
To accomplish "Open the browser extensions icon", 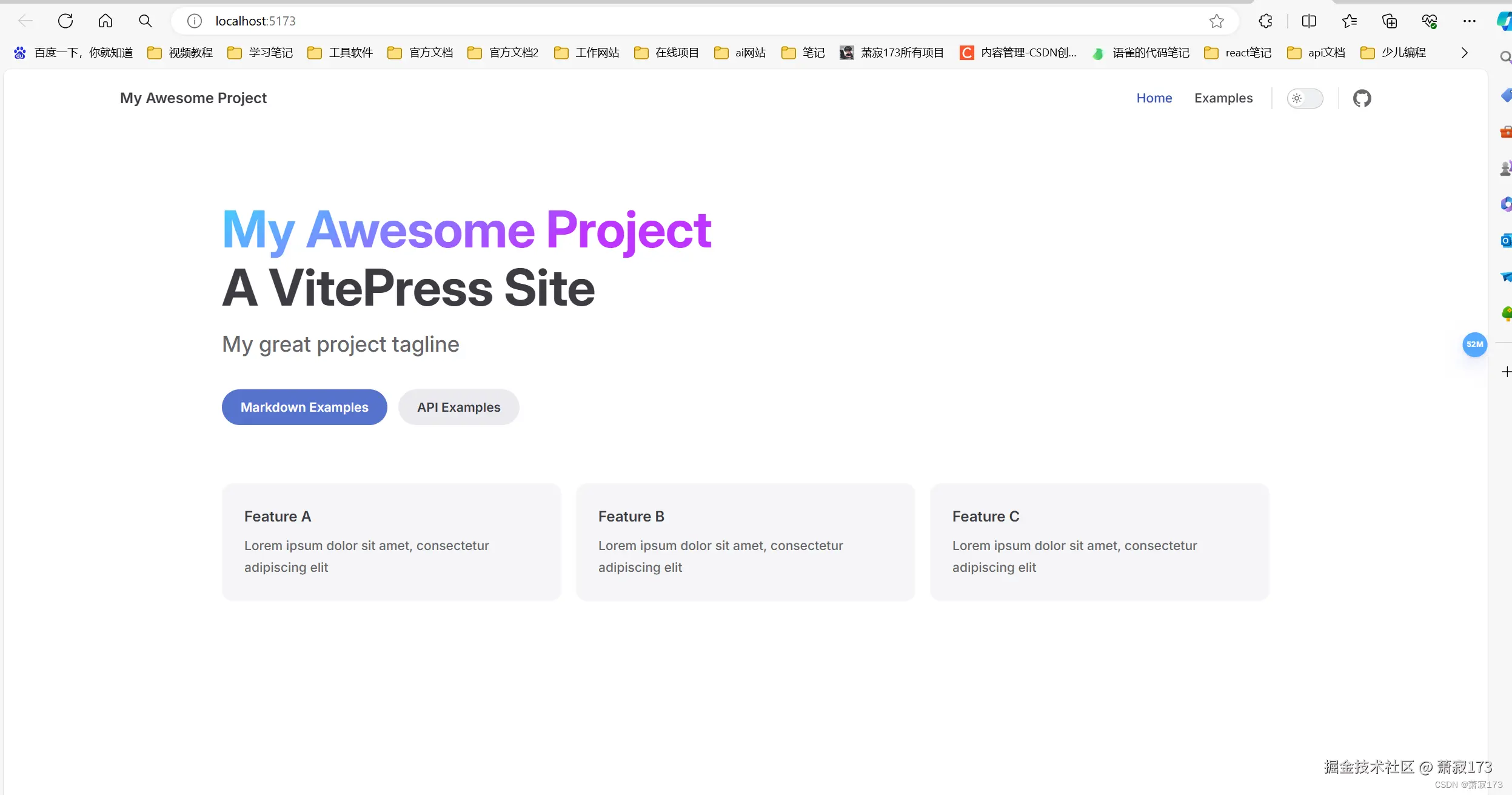I will pyautogui.click(x=1265, y=21).
